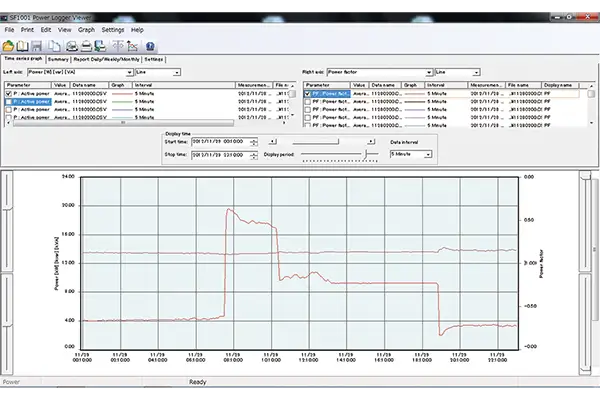Open the Graph menu

[86, 29]
